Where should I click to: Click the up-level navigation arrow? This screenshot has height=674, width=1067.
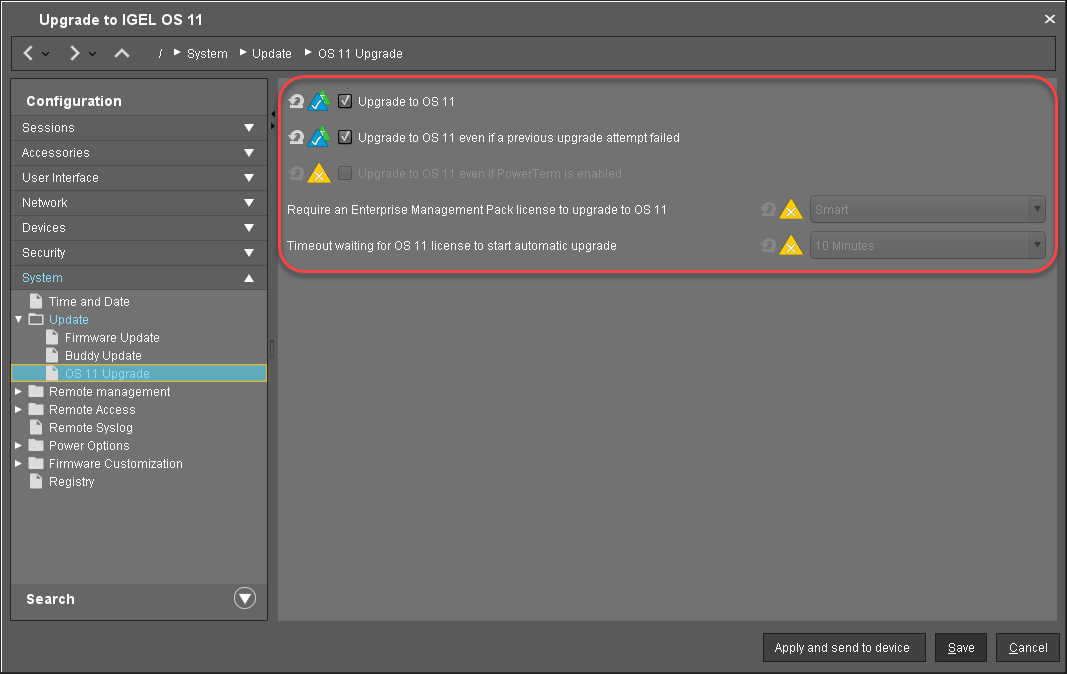(x=122, y=53)
